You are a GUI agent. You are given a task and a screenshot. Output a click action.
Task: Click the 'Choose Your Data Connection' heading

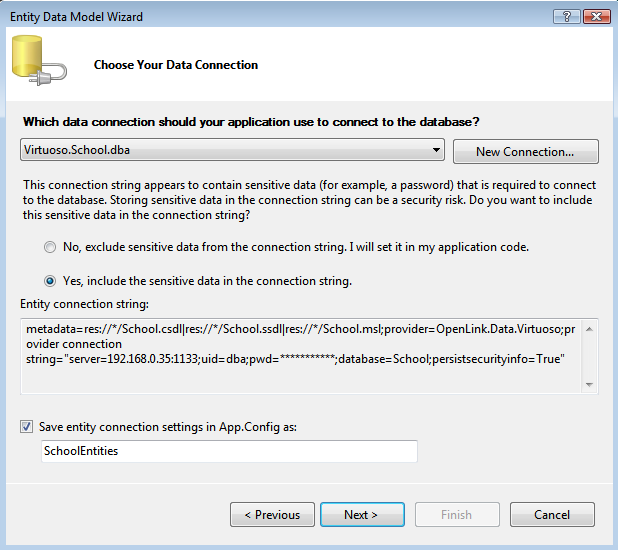[176, 65]
